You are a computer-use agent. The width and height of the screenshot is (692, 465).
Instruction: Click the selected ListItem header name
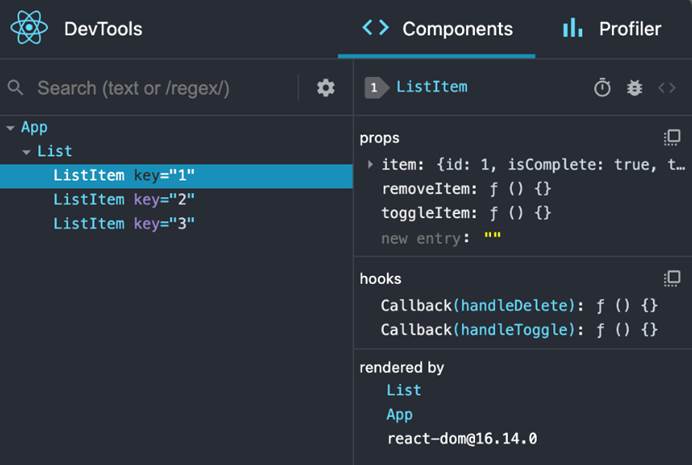point(432,87)
